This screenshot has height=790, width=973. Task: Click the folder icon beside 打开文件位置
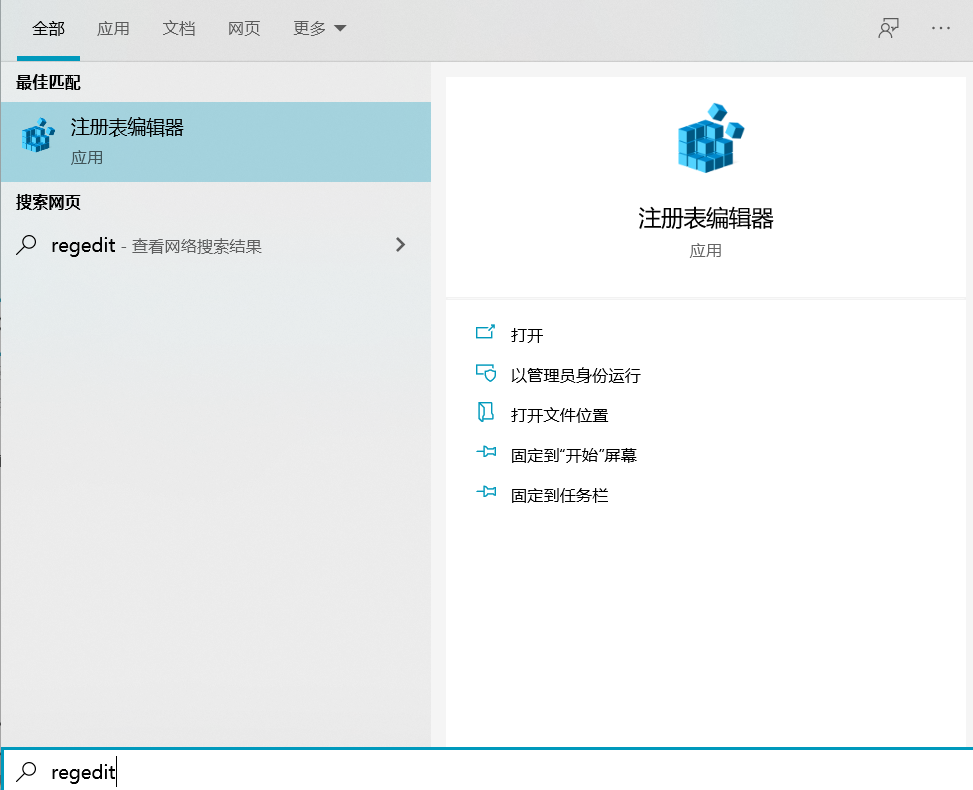click(487, 414)
